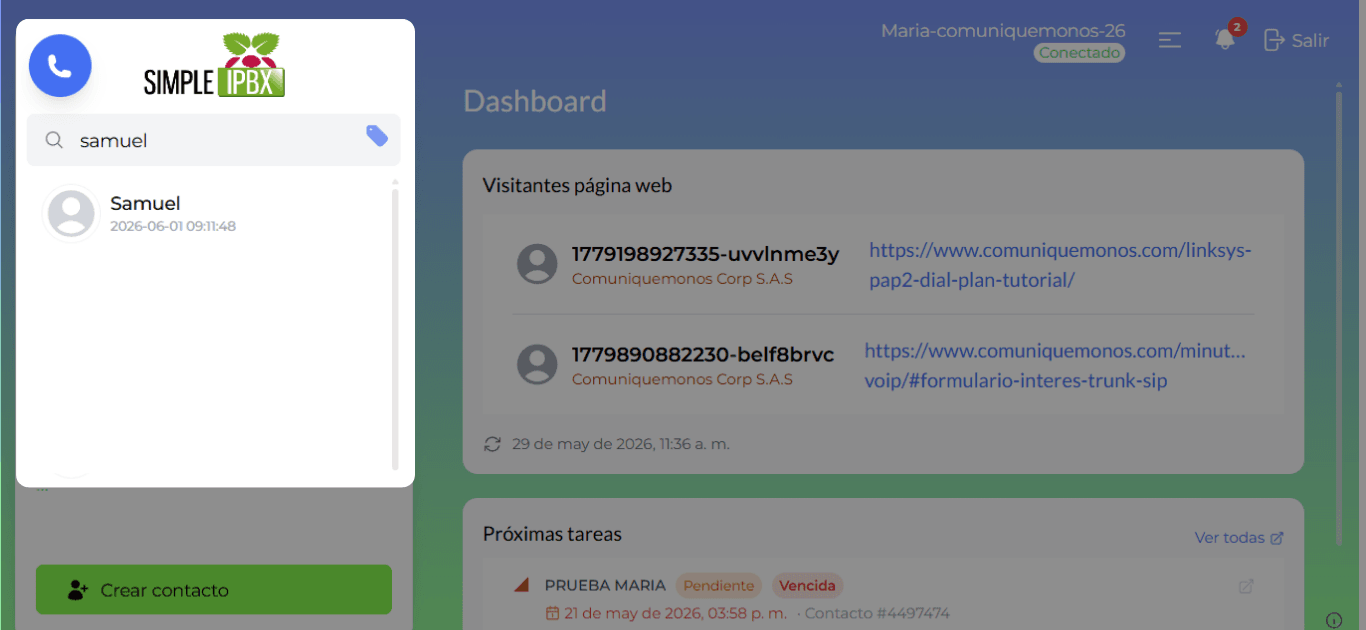Click the magnifier search icon
This screenshot has height=630, width=1366.
click(x=55, y=140)
